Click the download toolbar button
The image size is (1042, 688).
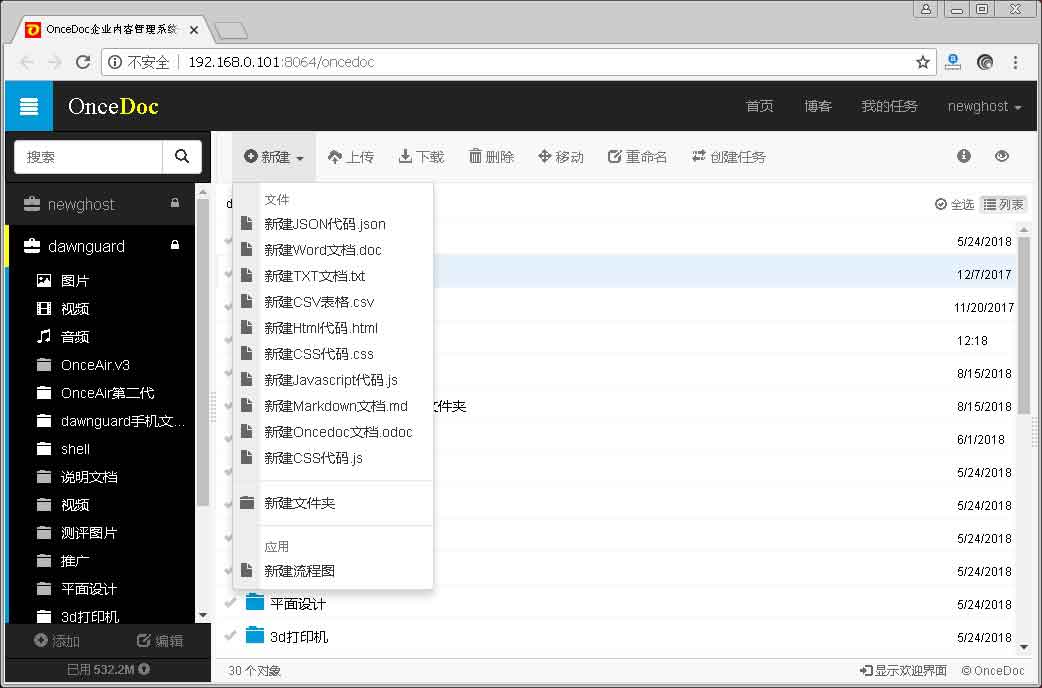421,157
